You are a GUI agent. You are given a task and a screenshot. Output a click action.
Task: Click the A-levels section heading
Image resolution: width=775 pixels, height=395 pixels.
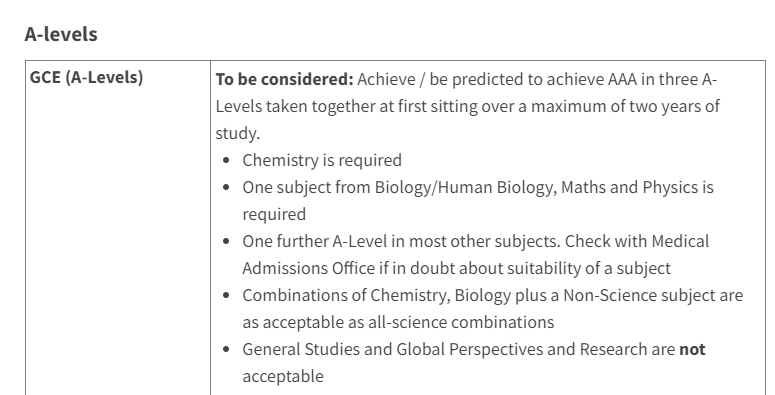tap(61, 34)
